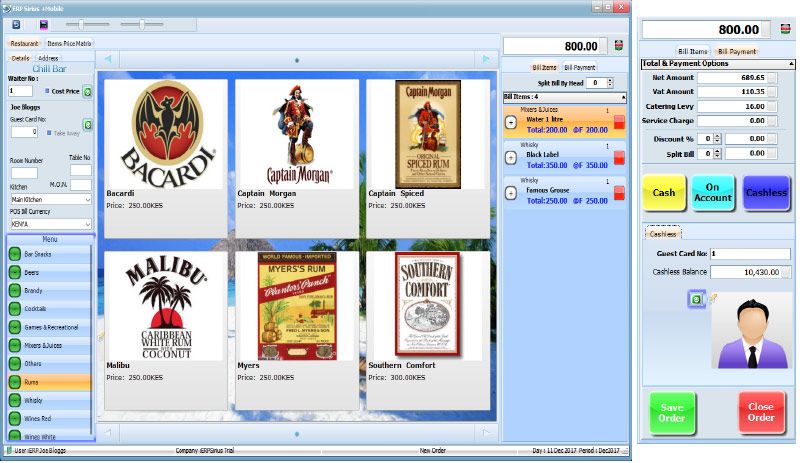Click the Table No input field
The image size is (800, 463).
[81, 169]
